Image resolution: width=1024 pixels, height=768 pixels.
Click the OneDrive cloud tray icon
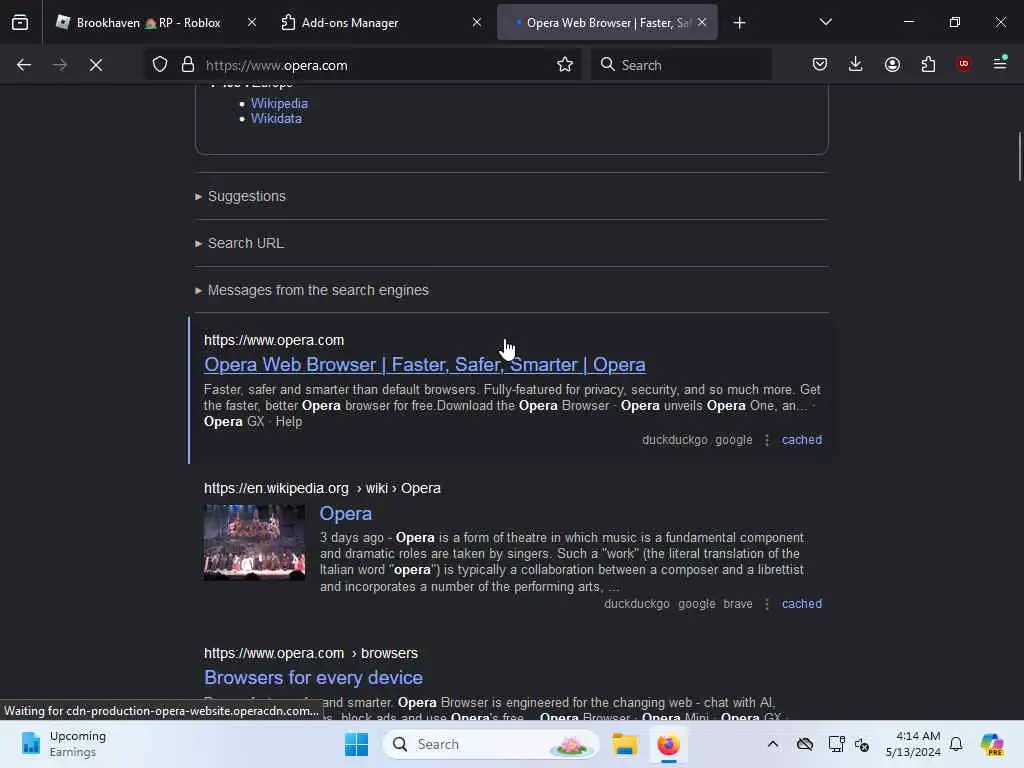coord(805,744)
